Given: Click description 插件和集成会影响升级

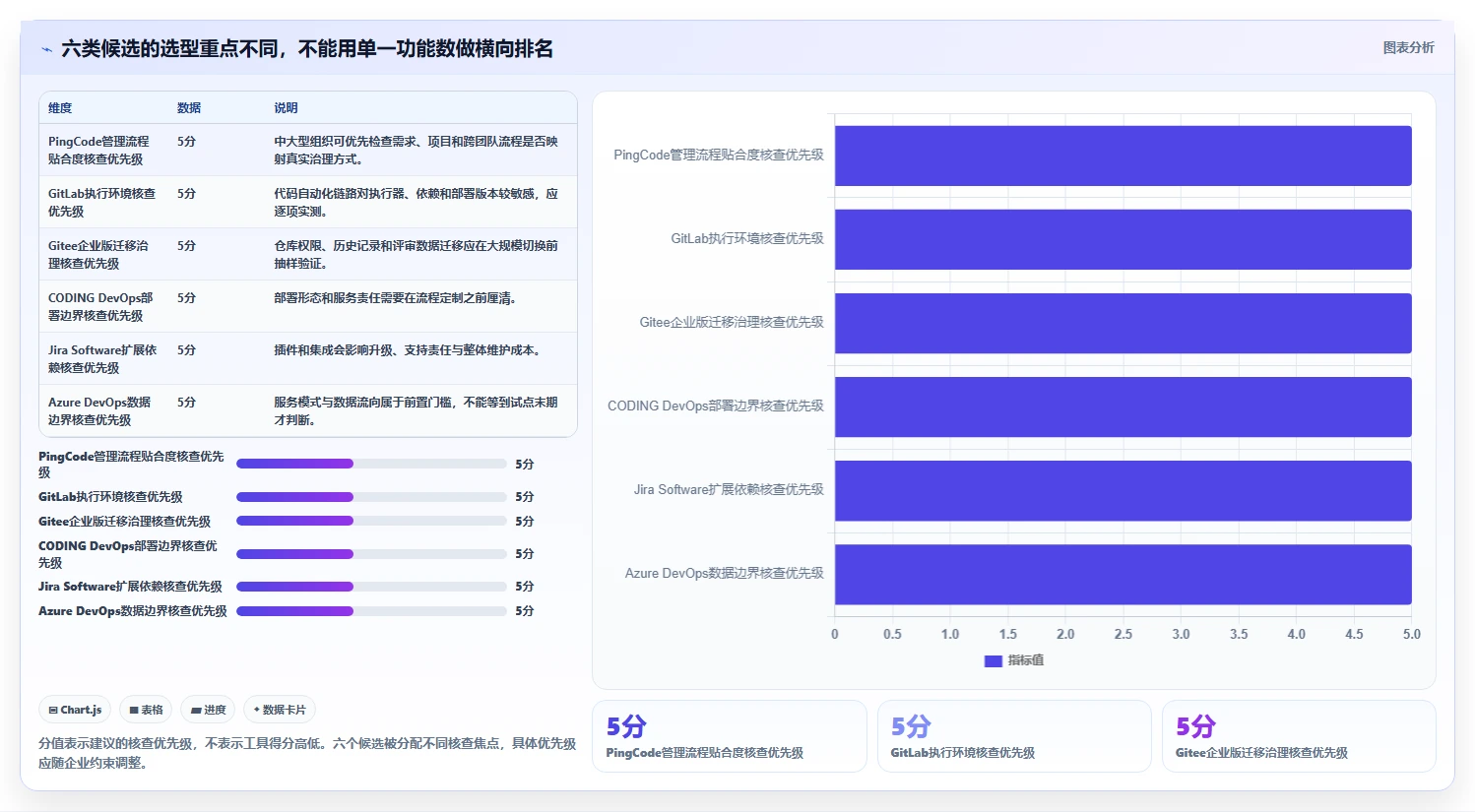Looking at the screenshot, I should click(409, 350).
